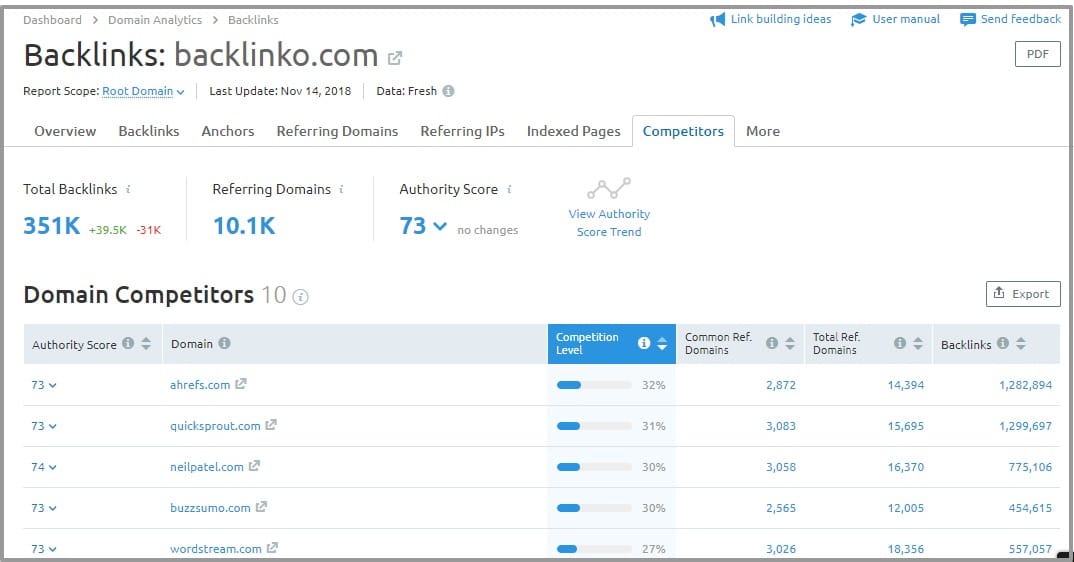Image resolution: width=1074 pixels, height=562 pixels.
Task: Click the PDF button
Action: (1037, 54)
